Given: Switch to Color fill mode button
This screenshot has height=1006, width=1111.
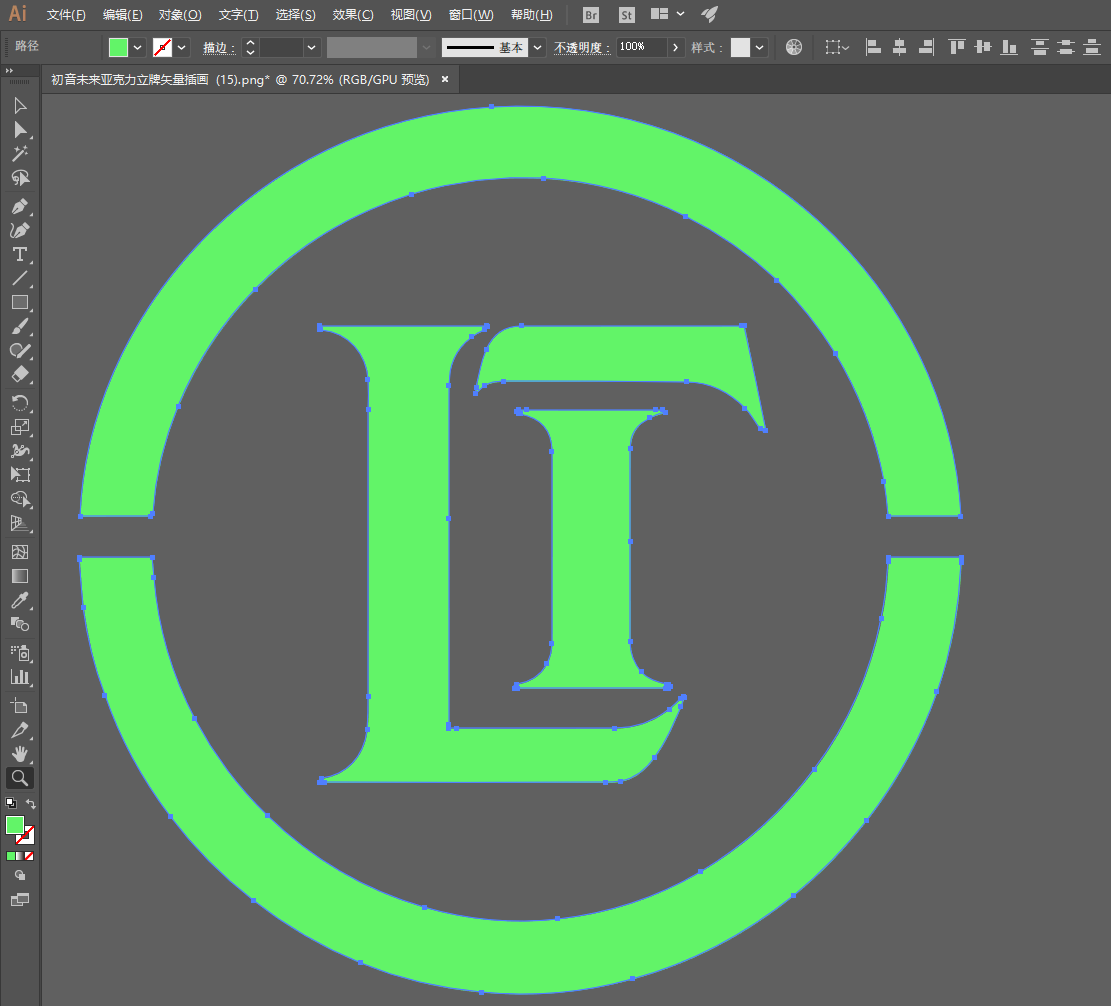Looking at the screenshot, I should (x=11, y=856).
